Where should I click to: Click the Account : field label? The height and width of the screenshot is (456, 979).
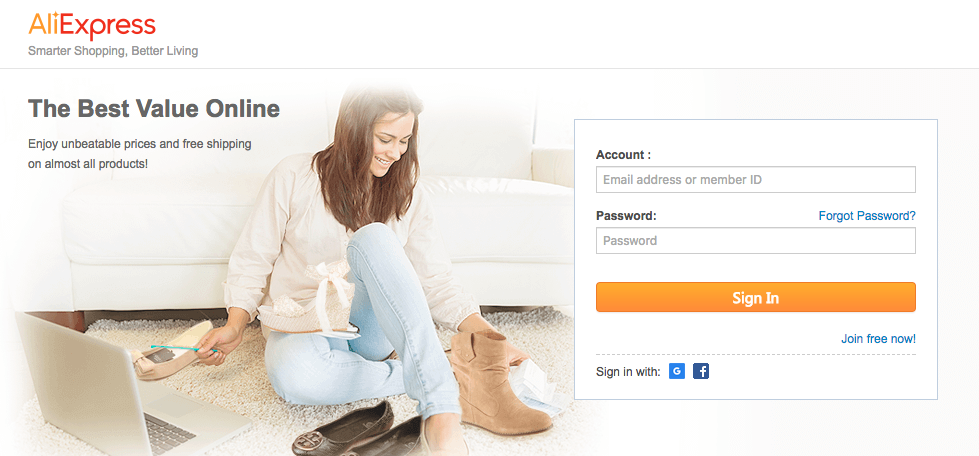623,155
